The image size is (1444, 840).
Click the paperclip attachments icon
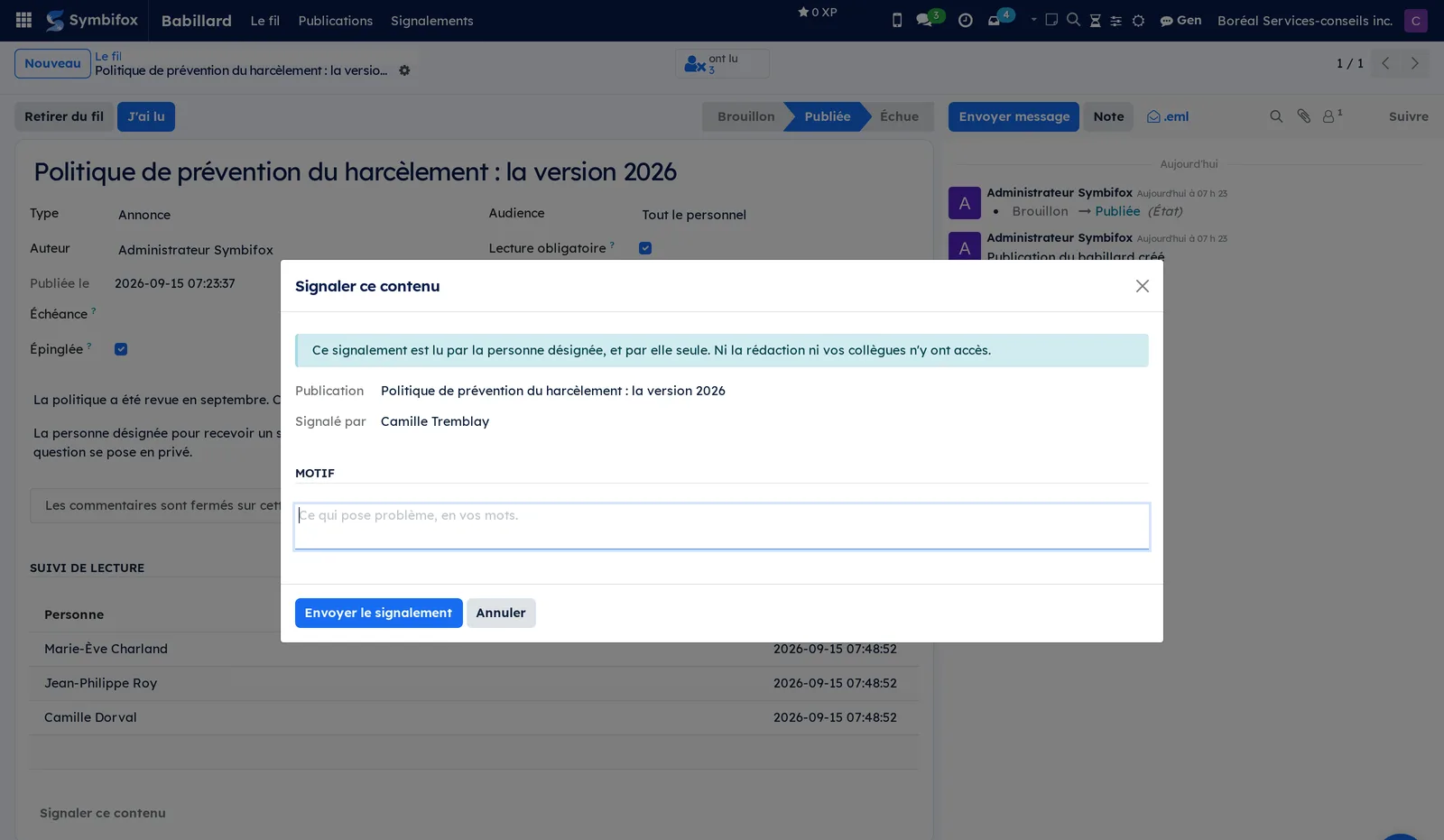click(x=1303, y=116)
